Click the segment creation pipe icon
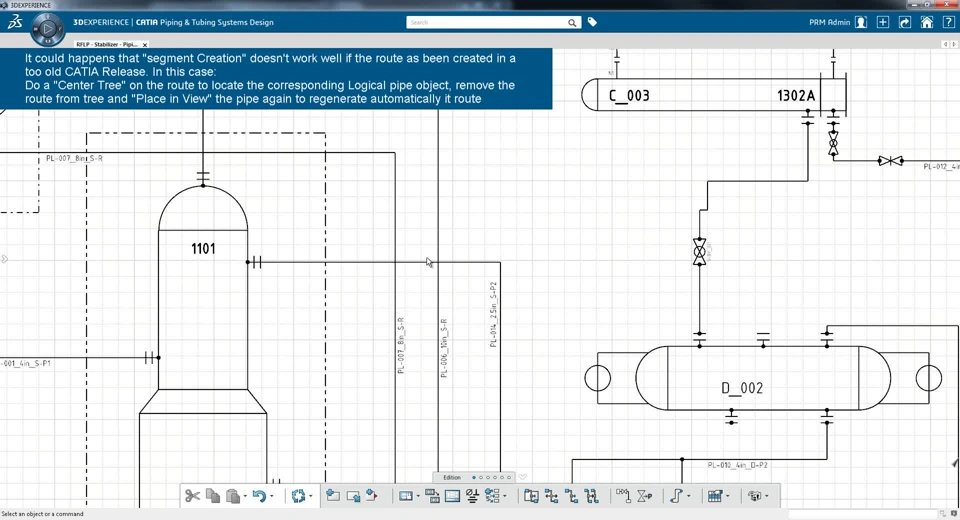 623,496
